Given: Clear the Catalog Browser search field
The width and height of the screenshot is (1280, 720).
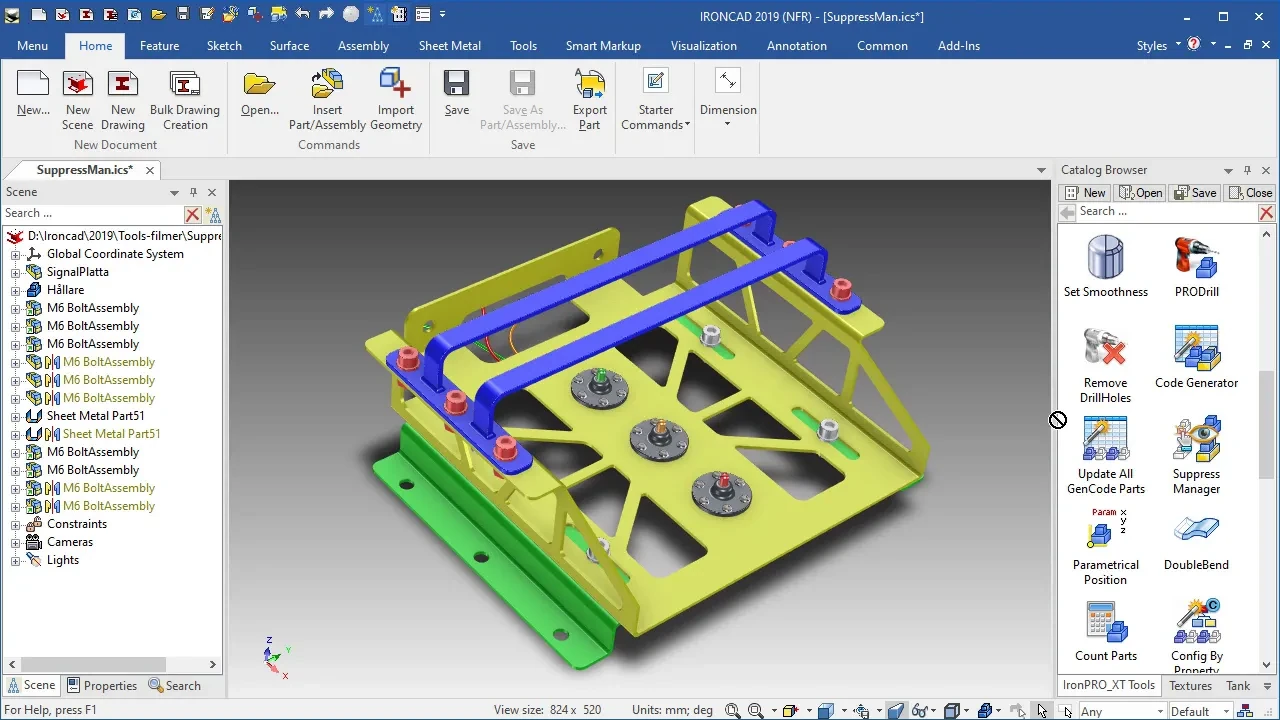Looking at the screenshot, I should coord(1266,212).
